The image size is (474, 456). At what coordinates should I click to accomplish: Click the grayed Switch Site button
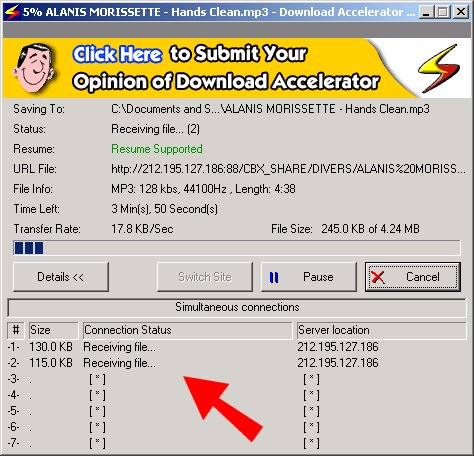pyautogui.click(x=205, y=277)
